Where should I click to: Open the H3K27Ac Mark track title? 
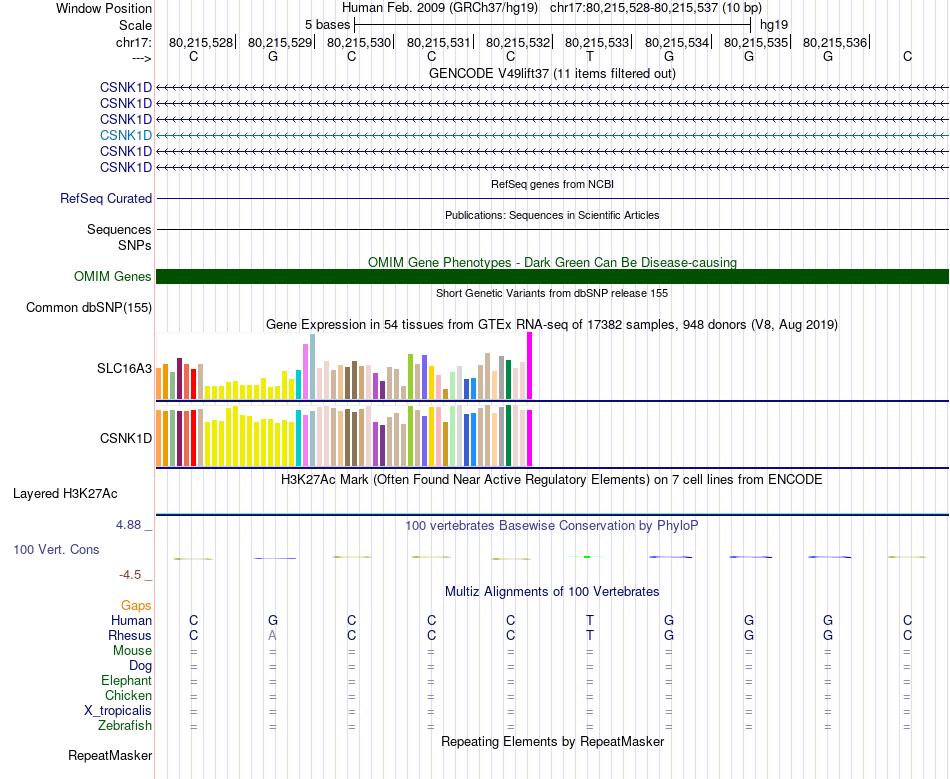coord(552,480)
